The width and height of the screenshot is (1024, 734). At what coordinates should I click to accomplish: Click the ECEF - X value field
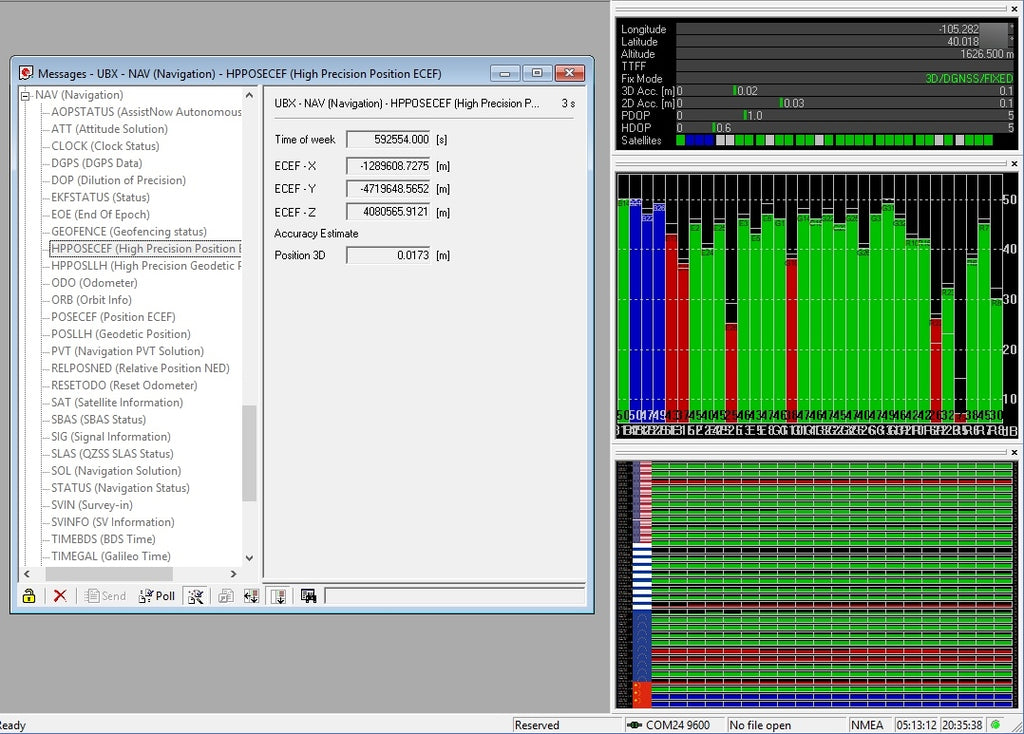[388, 165]
